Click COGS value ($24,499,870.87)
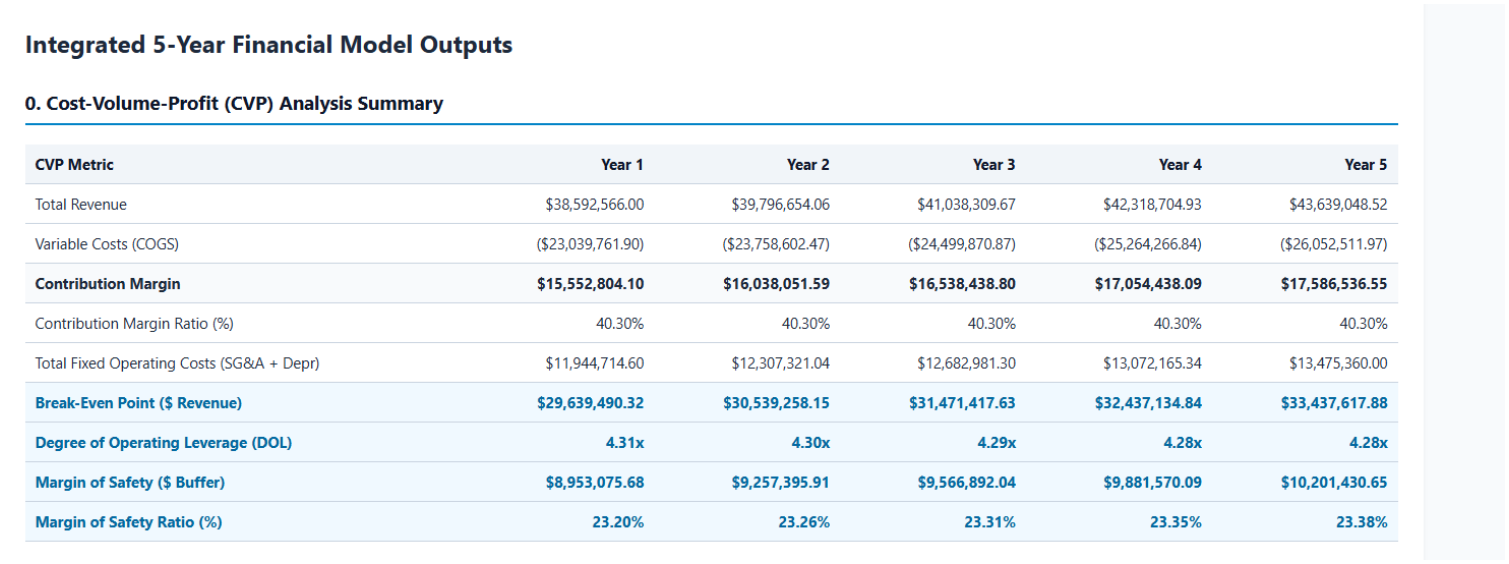 [x=962, y=244]
